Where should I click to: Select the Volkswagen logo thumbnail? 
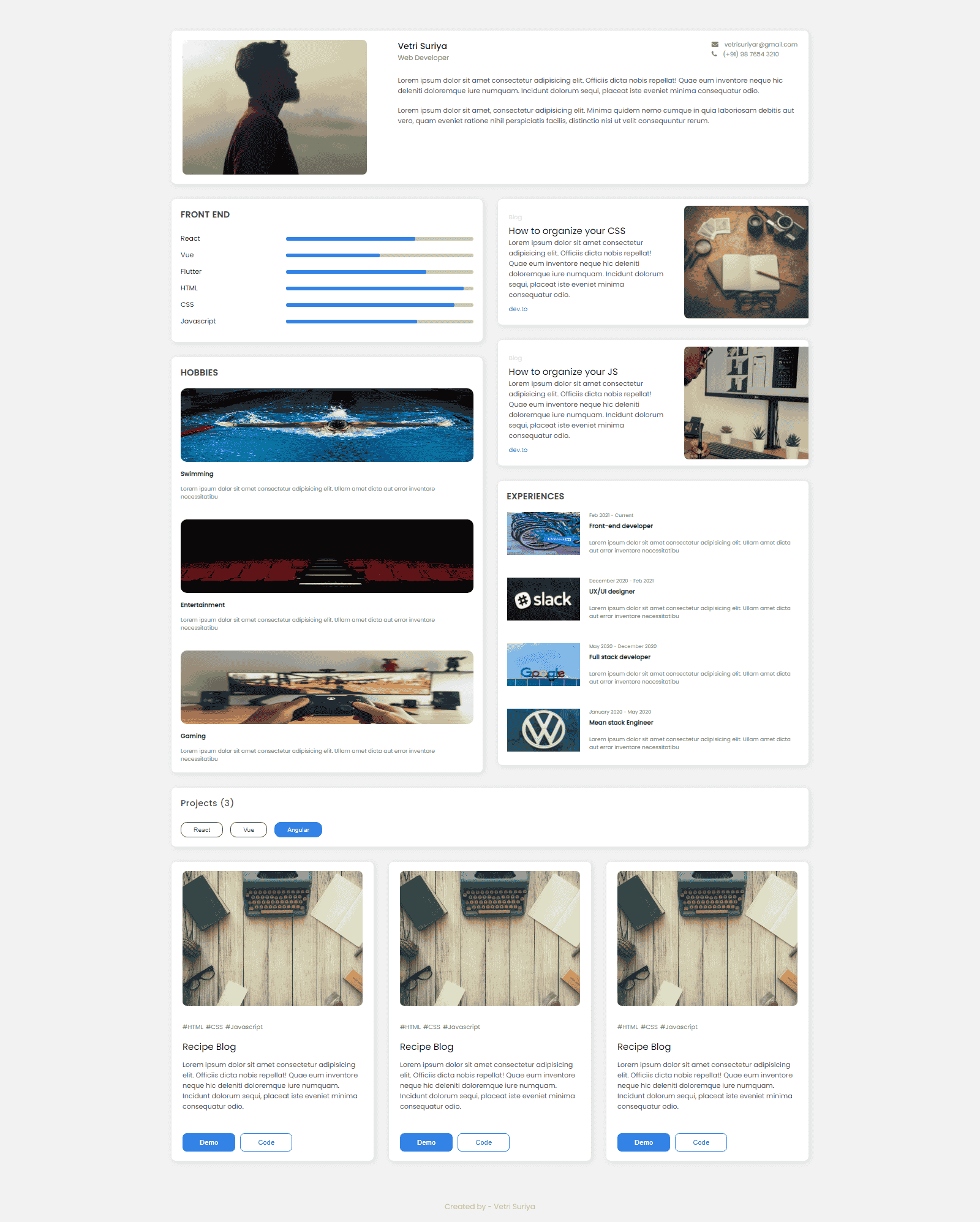point(543,730)
